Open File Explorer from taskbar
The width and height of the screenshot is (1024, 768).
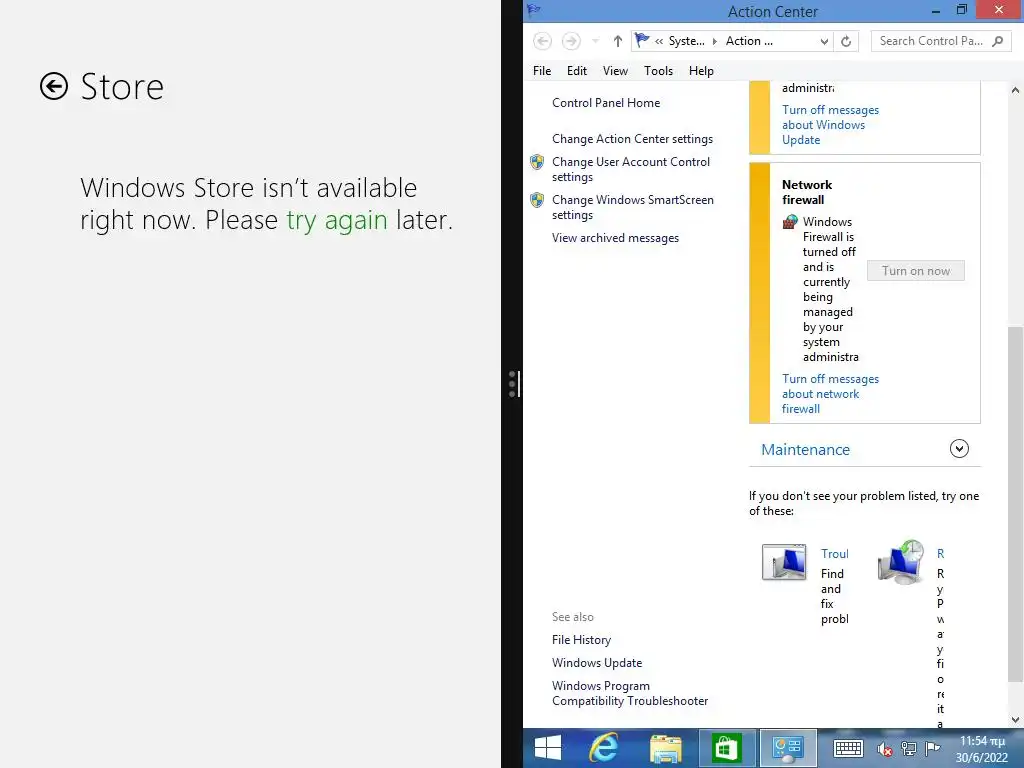coord(665,748)
